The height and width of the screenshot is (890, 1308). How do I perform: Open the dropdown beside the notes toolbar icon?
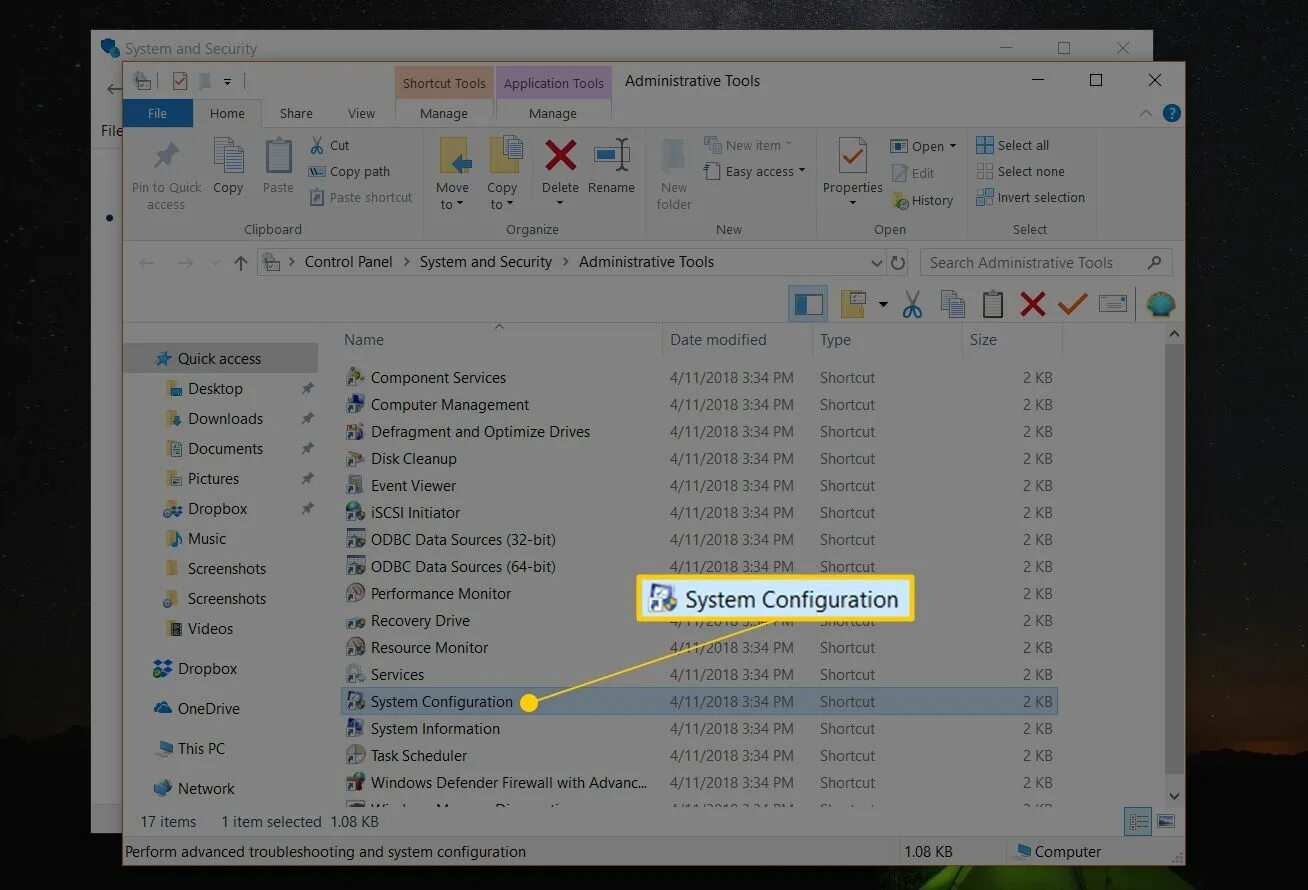tap(882, 304)
